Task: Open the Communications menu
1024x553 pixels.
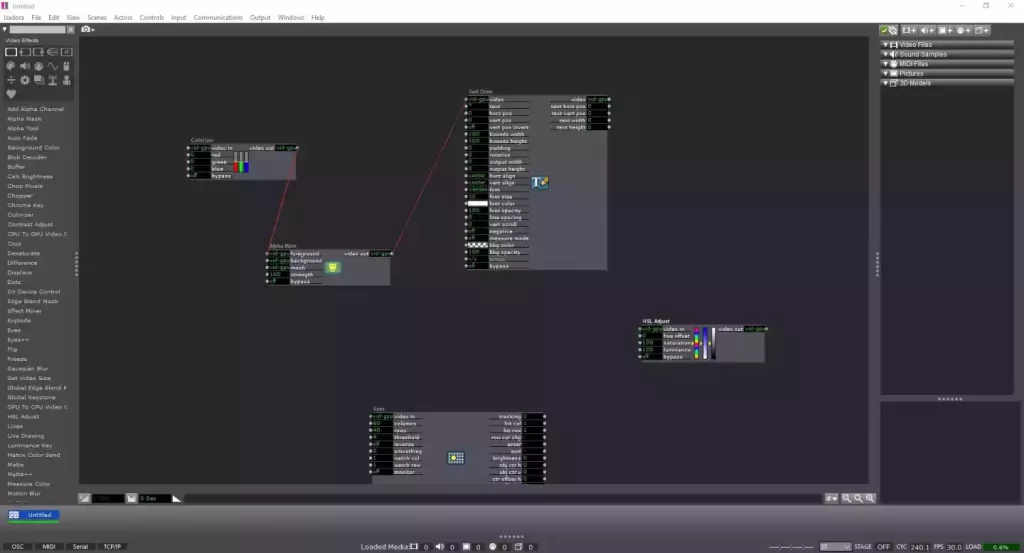Action: (x=218, y=18)
